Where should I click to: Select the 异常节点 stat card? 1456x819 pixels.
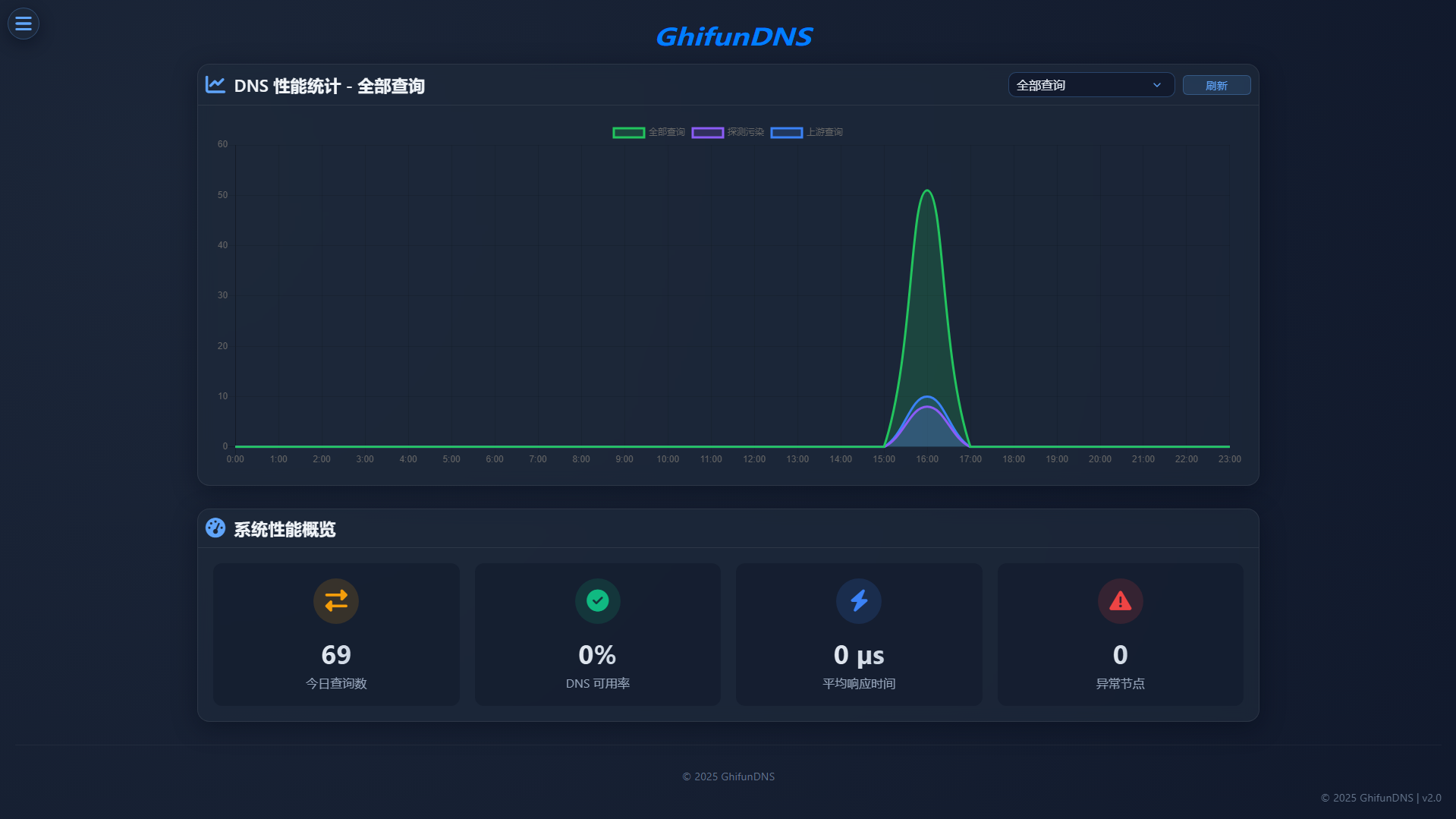1120,635
